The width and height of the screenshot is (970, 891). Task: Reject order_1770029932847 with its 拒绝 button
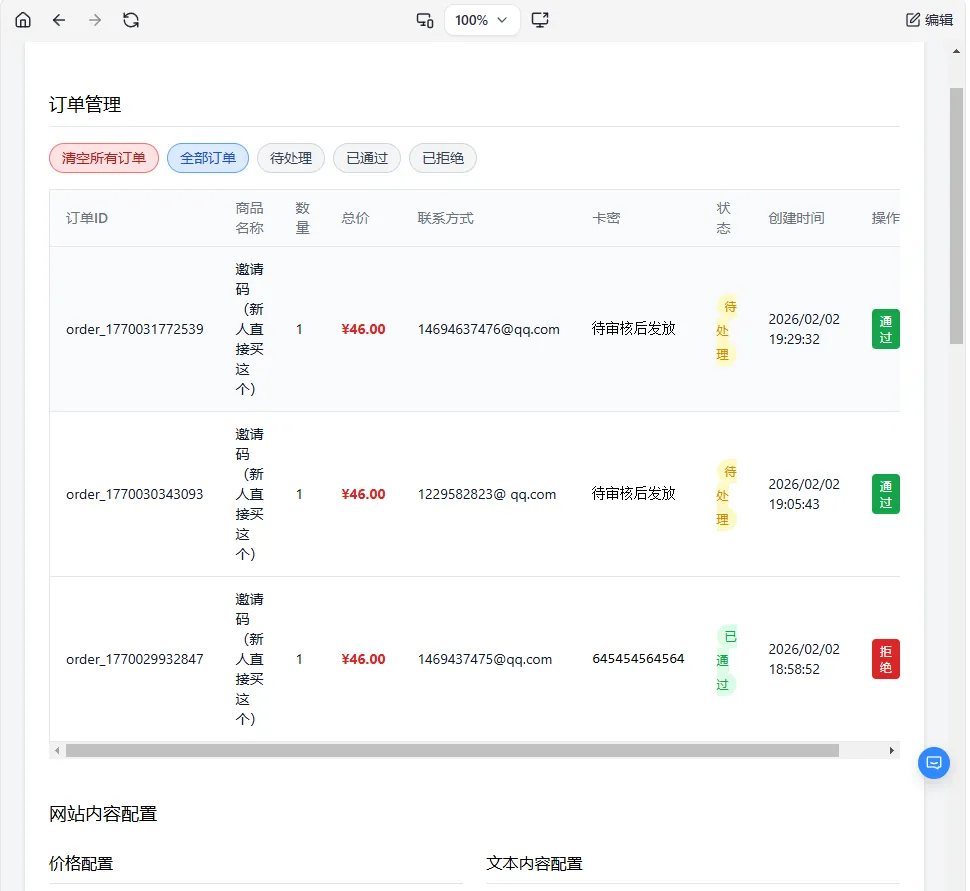click(884, 659)
